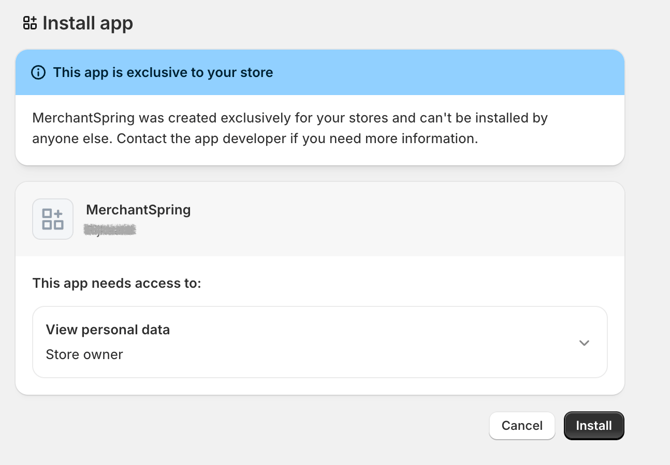Click 'This app is exclusive to your store'
The height and width of the screenshot is (465, 670).
pos(163,72)
